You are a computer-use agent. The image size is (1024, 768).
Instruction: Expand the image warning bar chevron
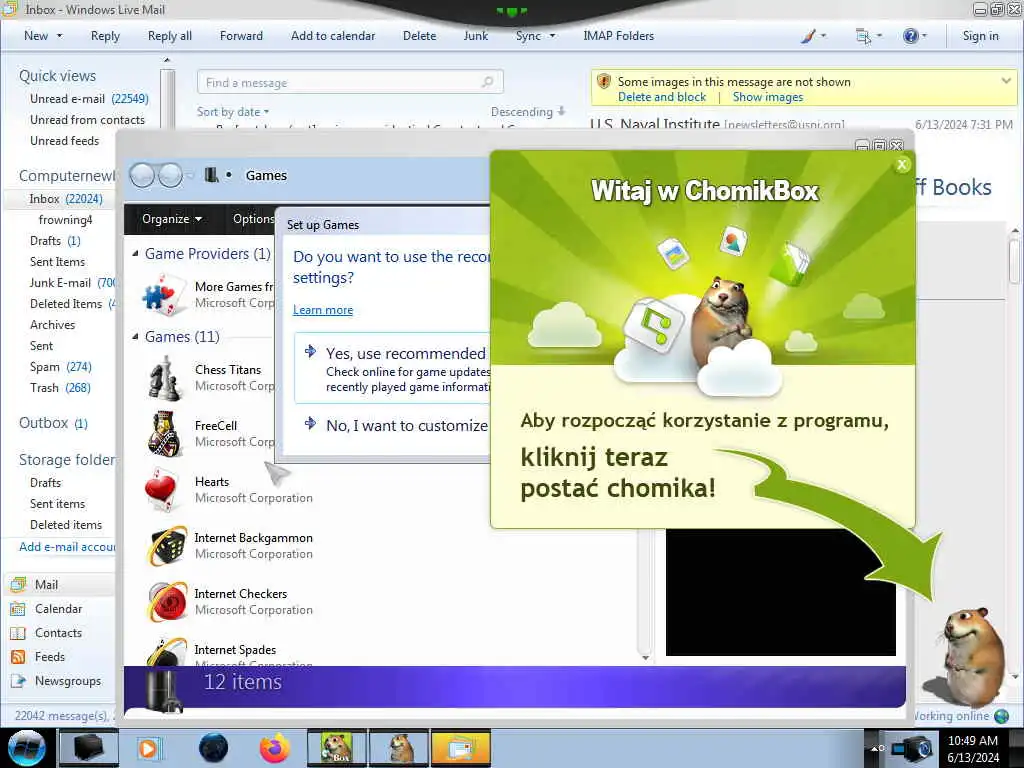pyautogui.click(x=1006, y=81)
